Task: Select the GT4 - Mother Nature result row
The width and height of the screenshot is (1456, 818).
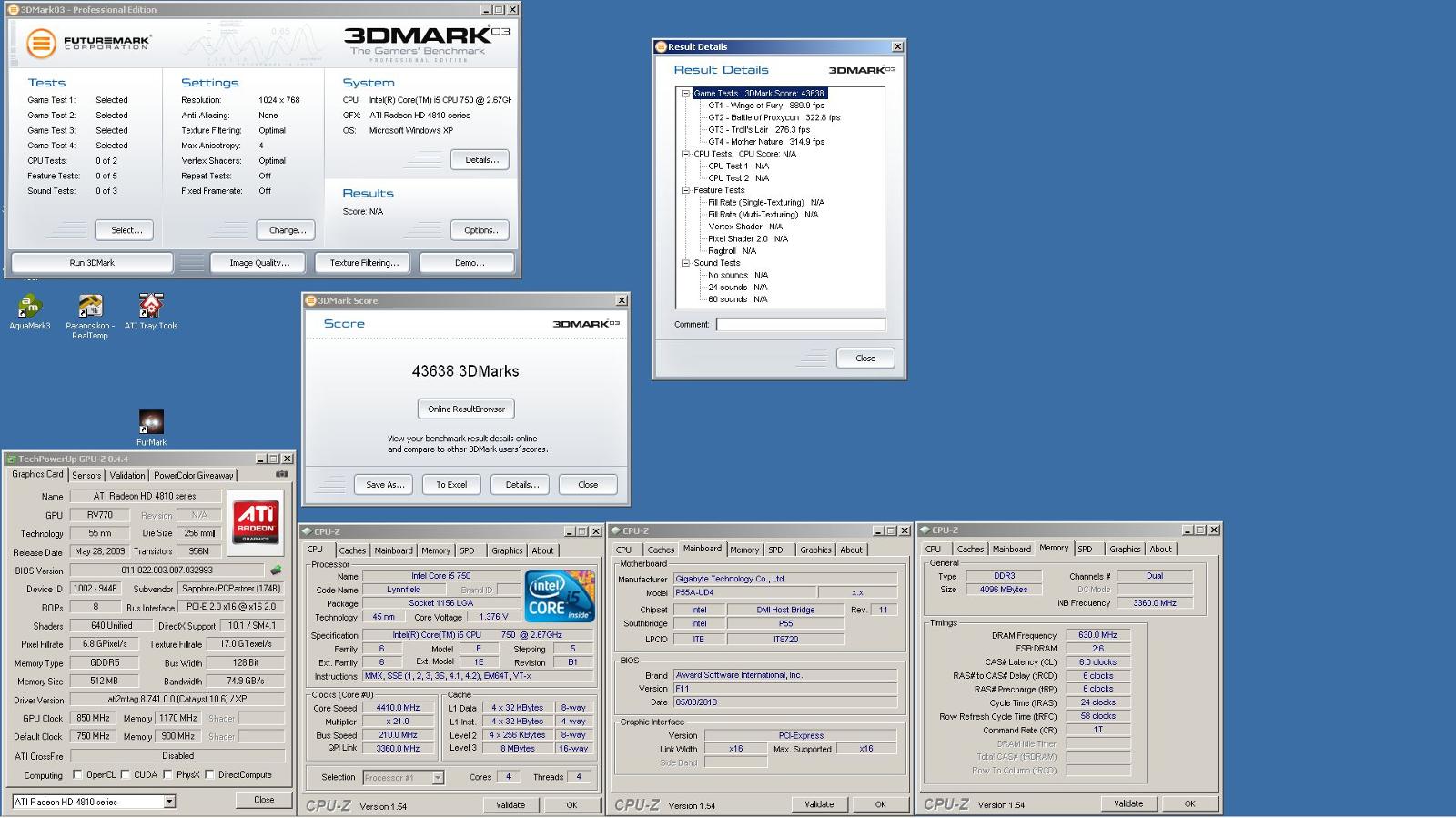Action: click(x=766, y=142)
